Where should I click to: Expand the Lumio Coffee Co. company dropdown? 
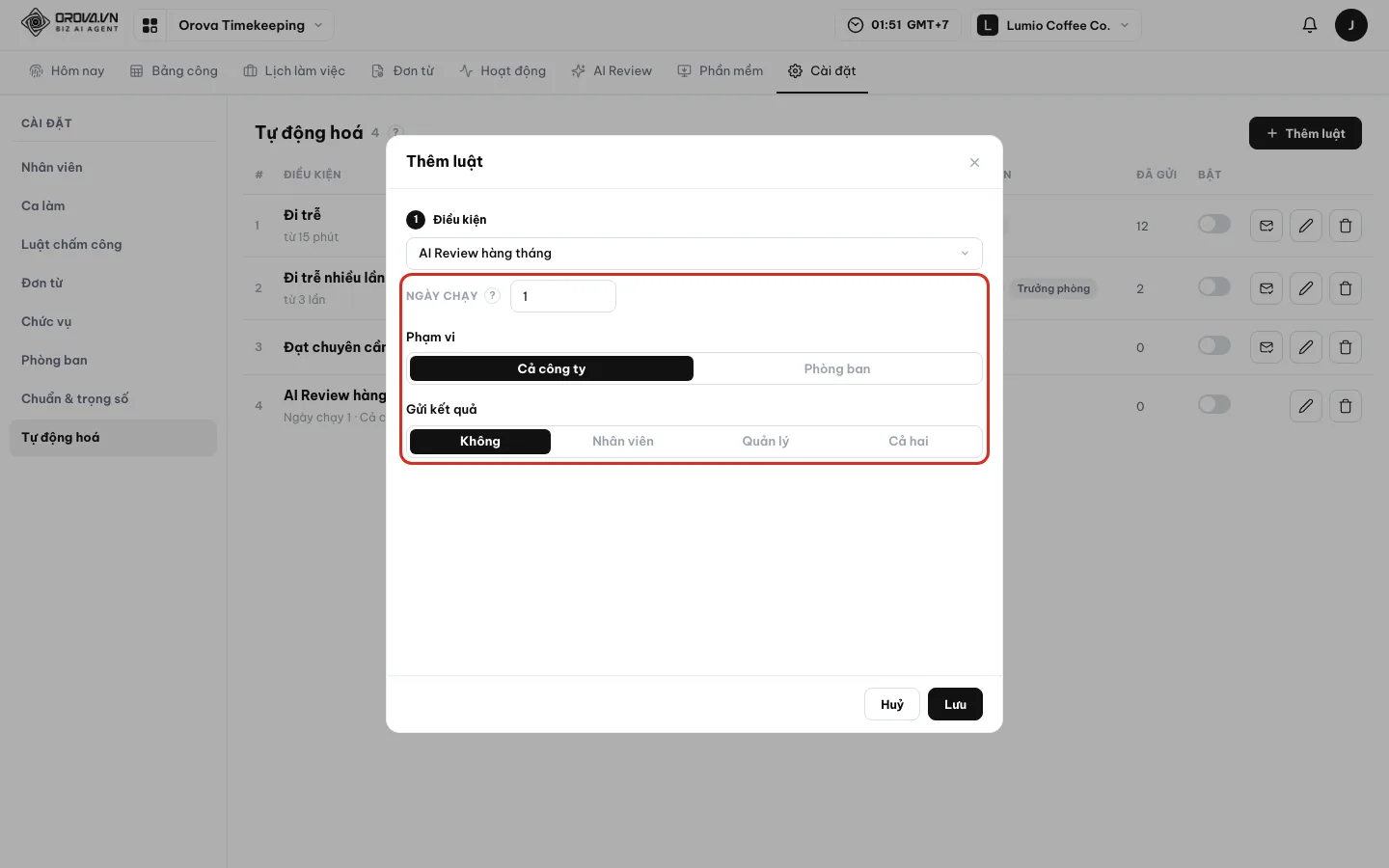1056,25
